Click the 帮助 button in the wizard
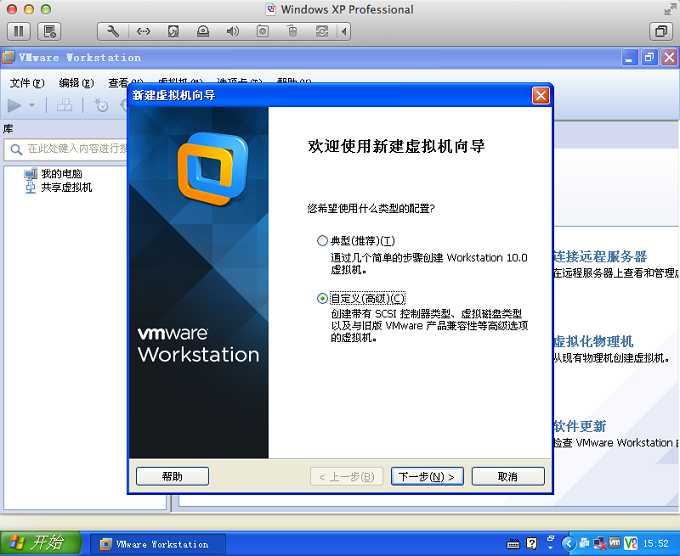Screen dimensions: 680x556 coord(172,476)
